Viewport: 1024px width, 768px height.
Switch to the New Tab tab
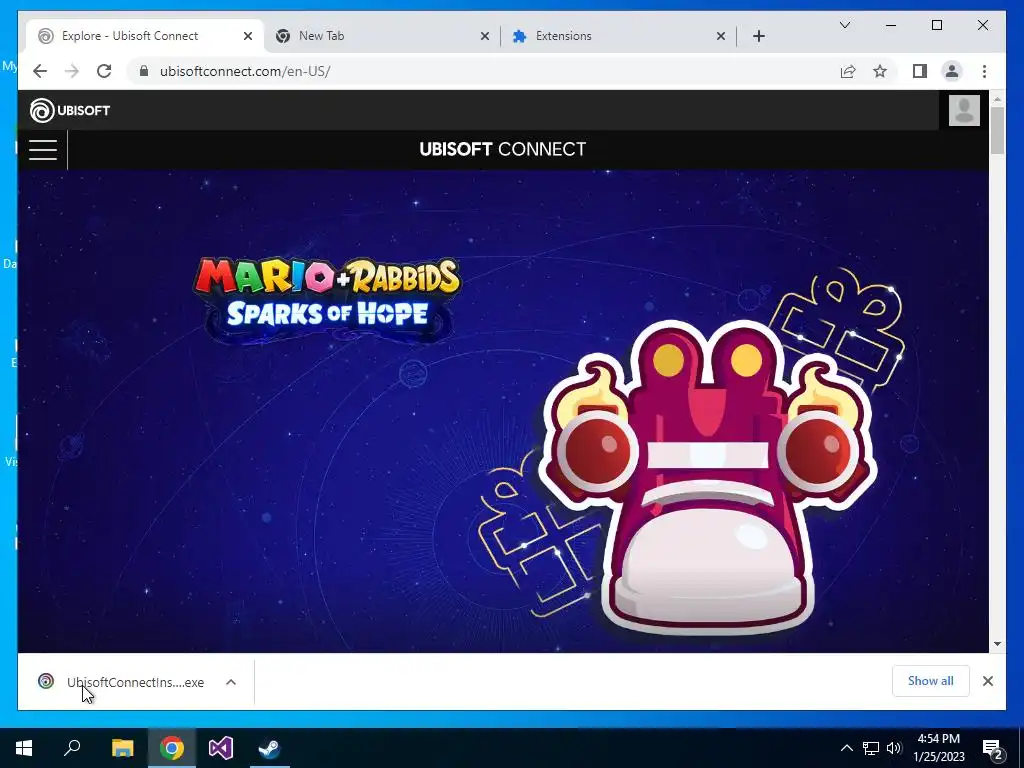coord(383,36)
